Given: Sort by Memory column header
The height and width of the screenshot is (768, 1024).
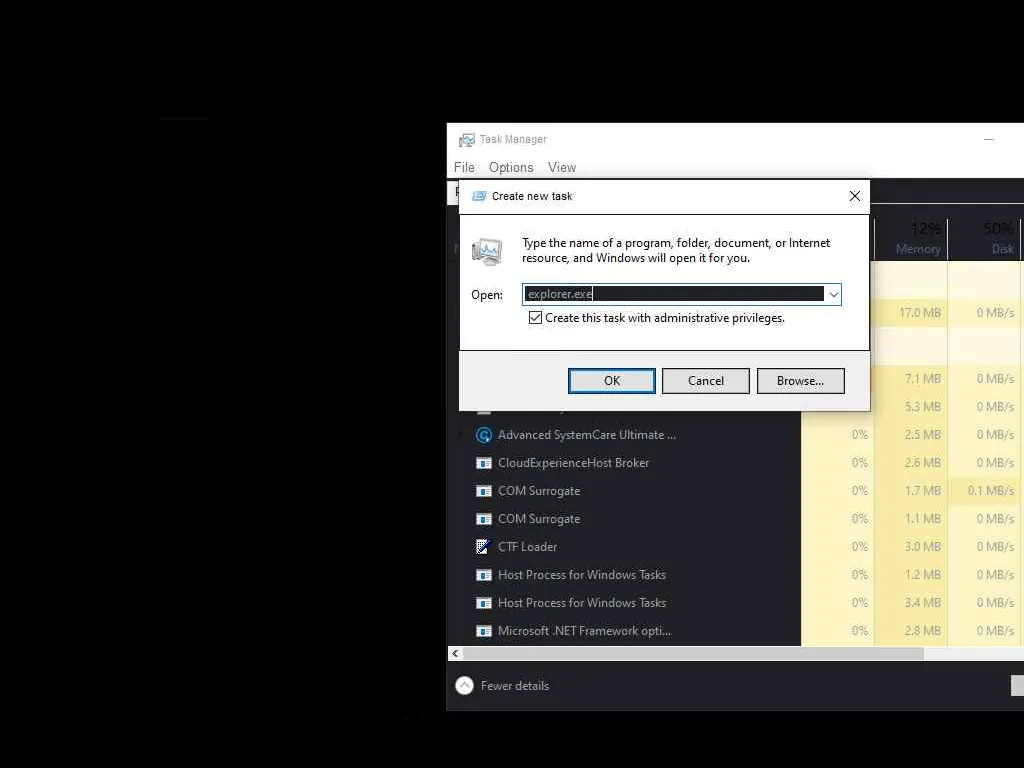Looking at the screenshot, I should [911, 238].
